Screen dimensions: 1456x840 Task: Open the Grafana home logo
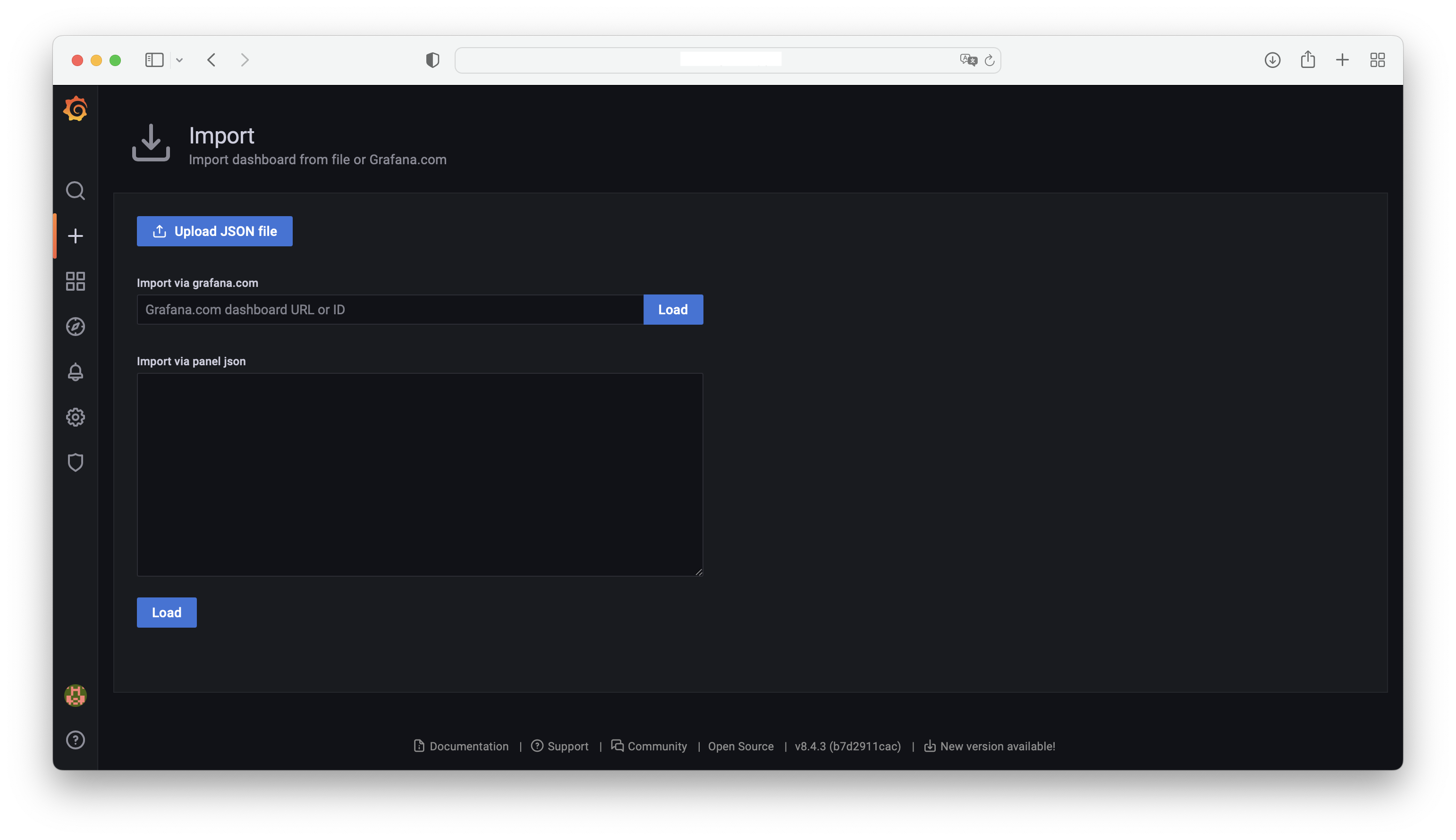tap(75, 109)
